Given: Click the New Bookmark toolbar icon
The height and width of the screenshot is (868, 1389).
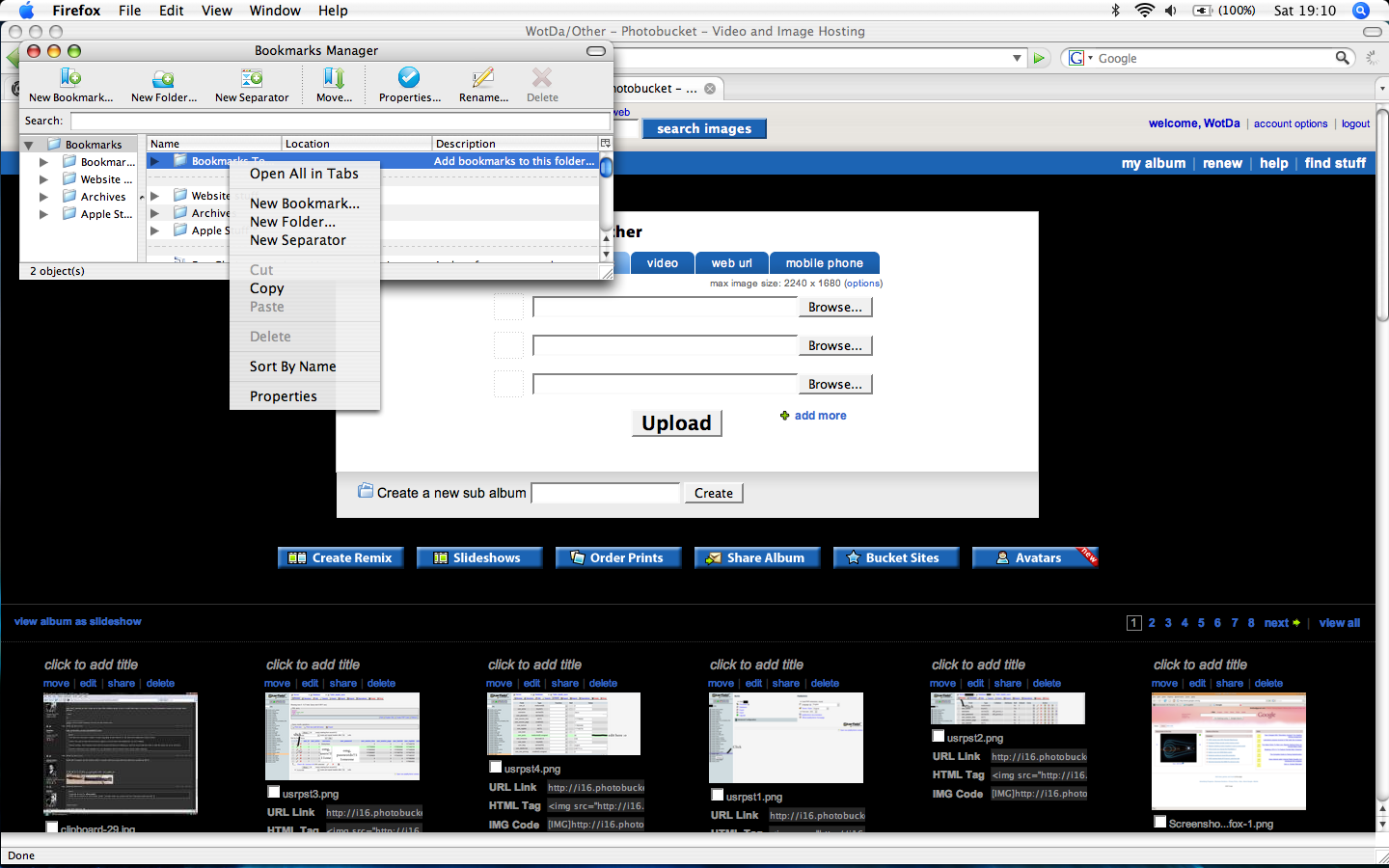Looking at the screenshot, I should (70, 78).
